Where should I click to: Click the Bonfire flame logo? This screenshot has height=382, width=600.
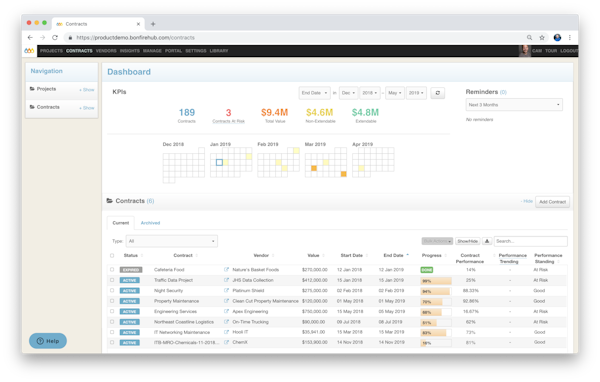pos(29,51)
